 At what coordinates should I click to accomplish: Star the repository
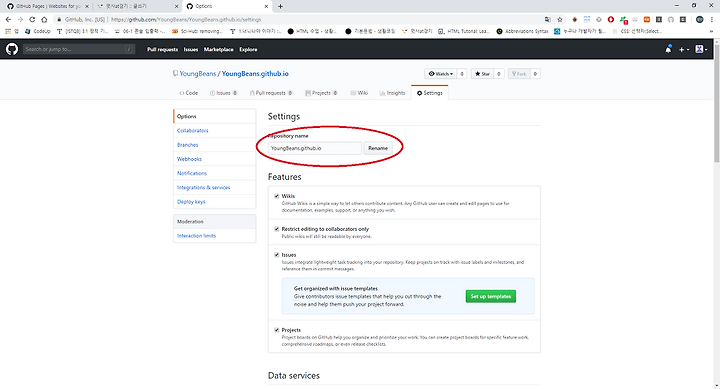point(482,73)
